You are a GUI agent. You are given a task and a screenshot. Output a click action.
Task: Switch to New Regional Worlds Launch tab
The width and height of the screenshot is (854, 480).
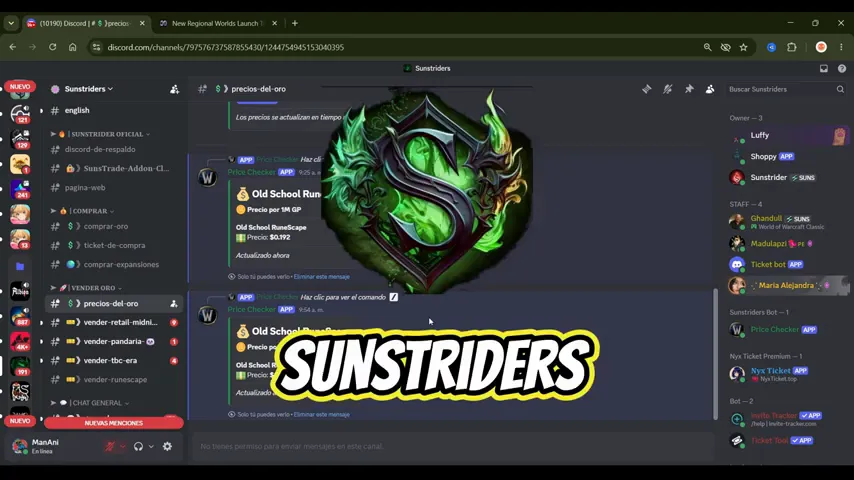217,23
